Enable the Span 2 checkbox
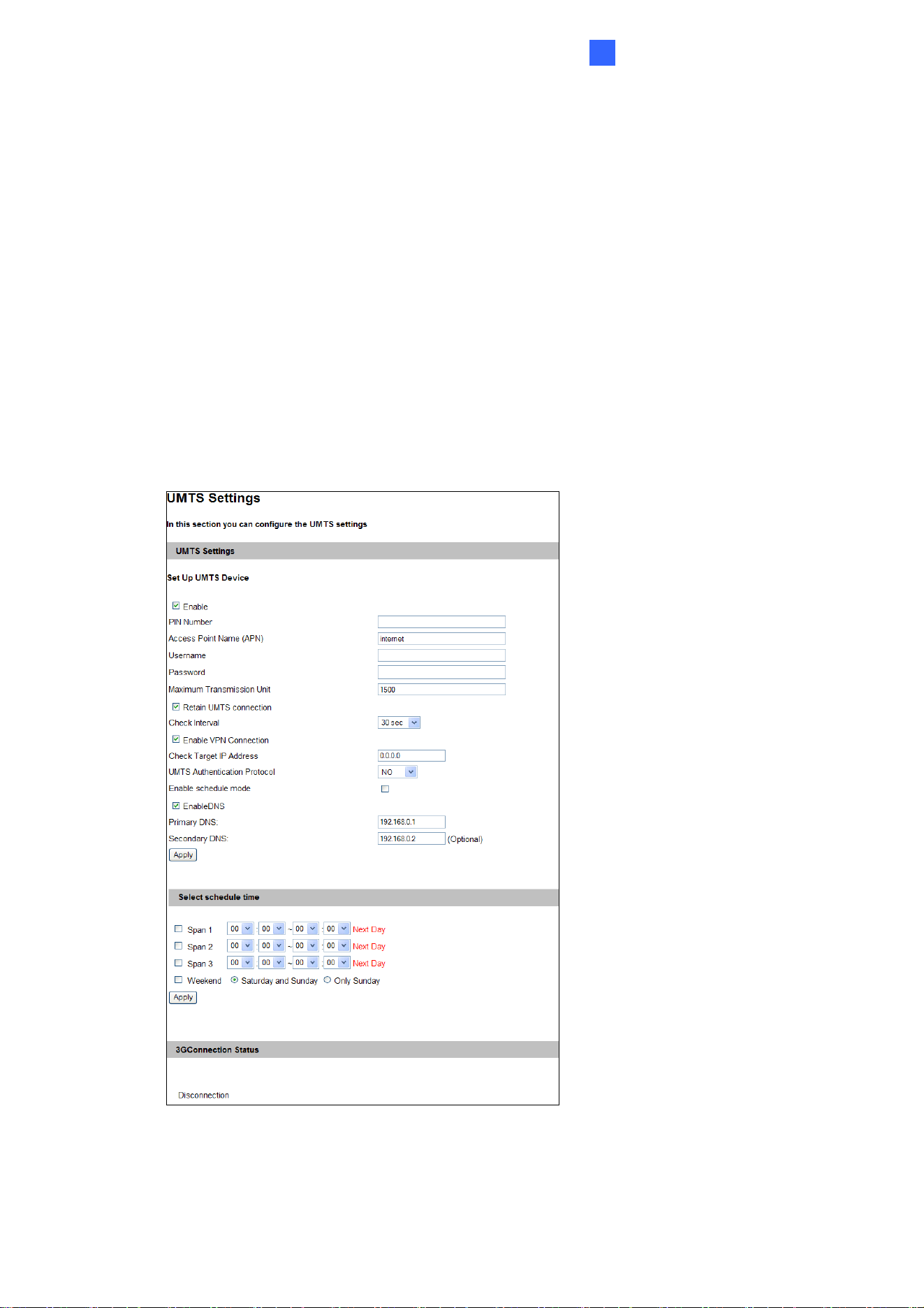The image size is (924, 1308). click(178, 945)
